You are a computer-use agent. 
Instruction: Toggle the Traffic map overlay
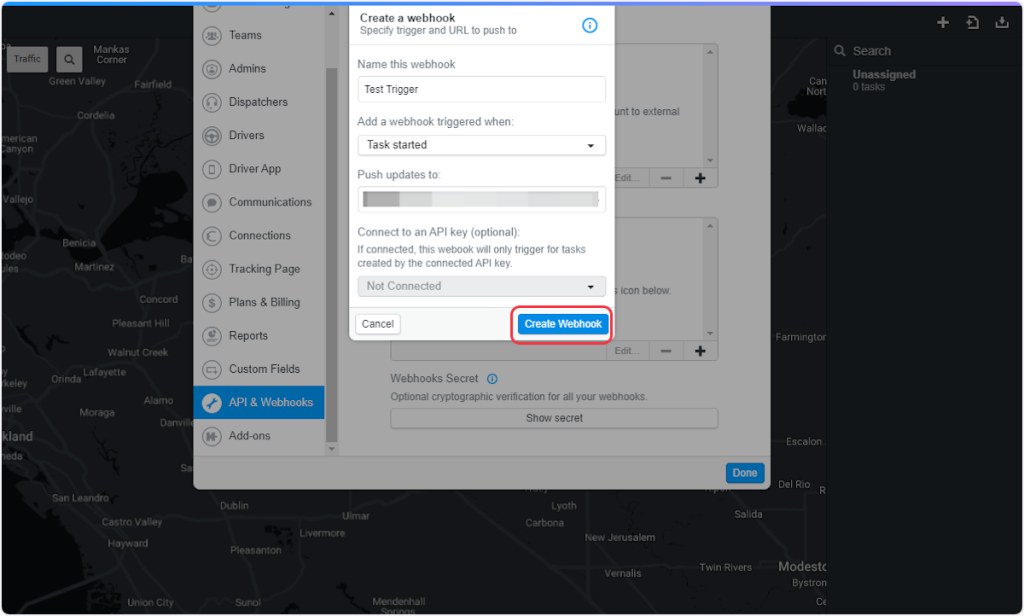(x=27, y=59)
